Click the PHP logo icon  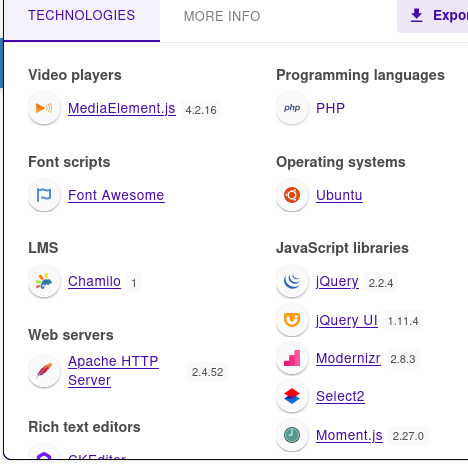292,108
